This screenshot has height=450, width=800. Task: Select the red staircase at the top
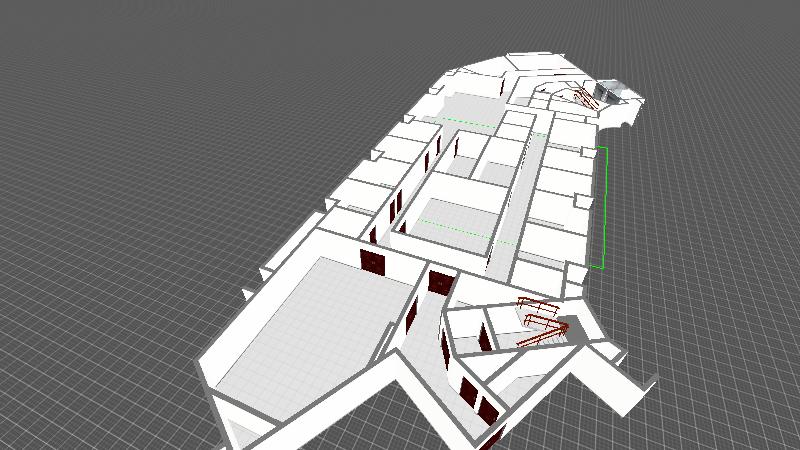tap(578, 96)
